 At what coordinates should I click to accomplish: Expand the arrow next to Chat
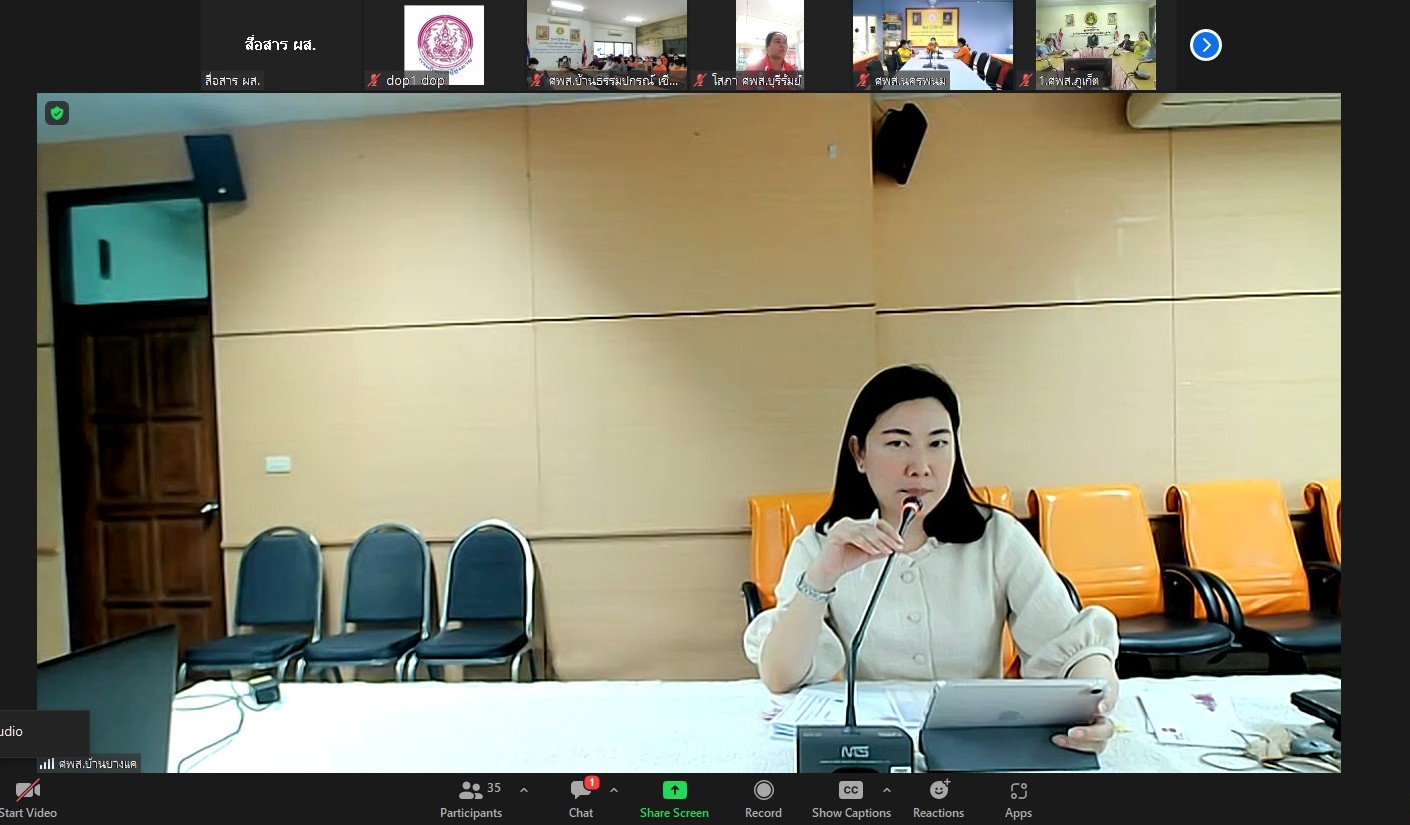click(614, 790)
